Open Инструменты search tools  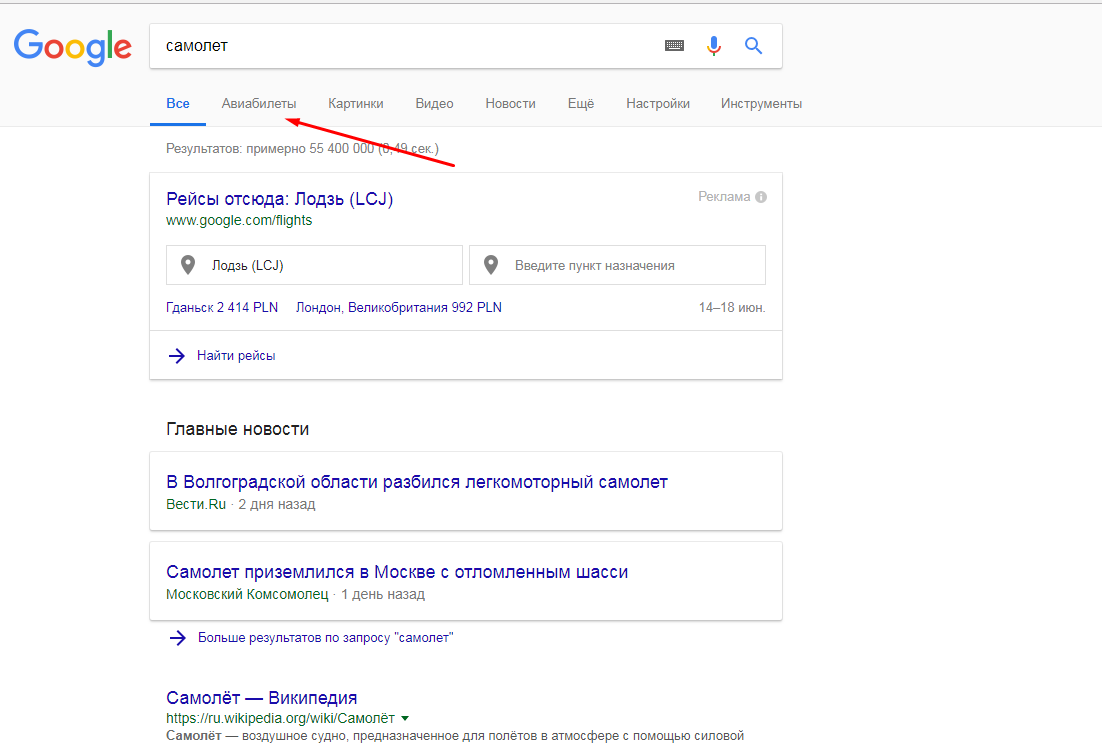point(761,103)
